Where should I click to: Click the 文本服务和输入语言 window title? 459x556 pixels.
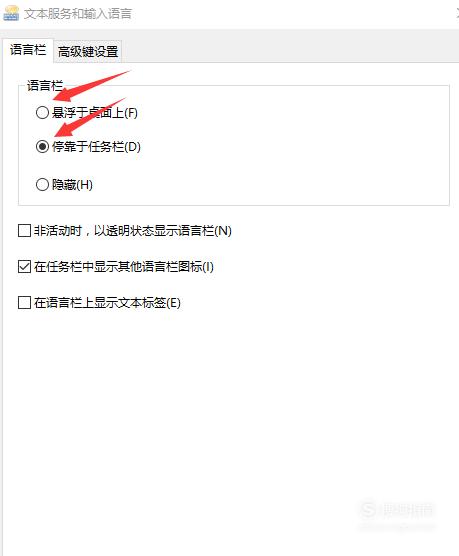(x=78, y=13)
